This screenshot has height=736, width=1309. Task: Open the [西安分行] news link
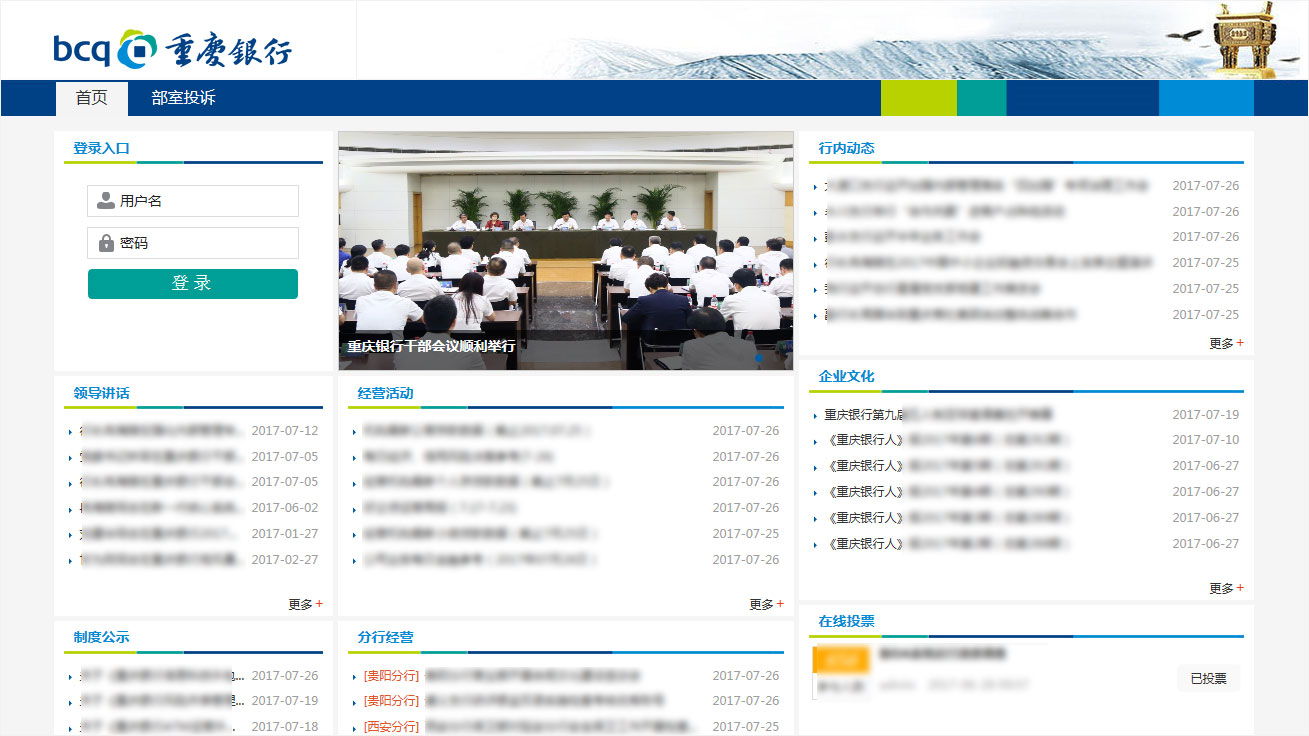tap(500, 727)
